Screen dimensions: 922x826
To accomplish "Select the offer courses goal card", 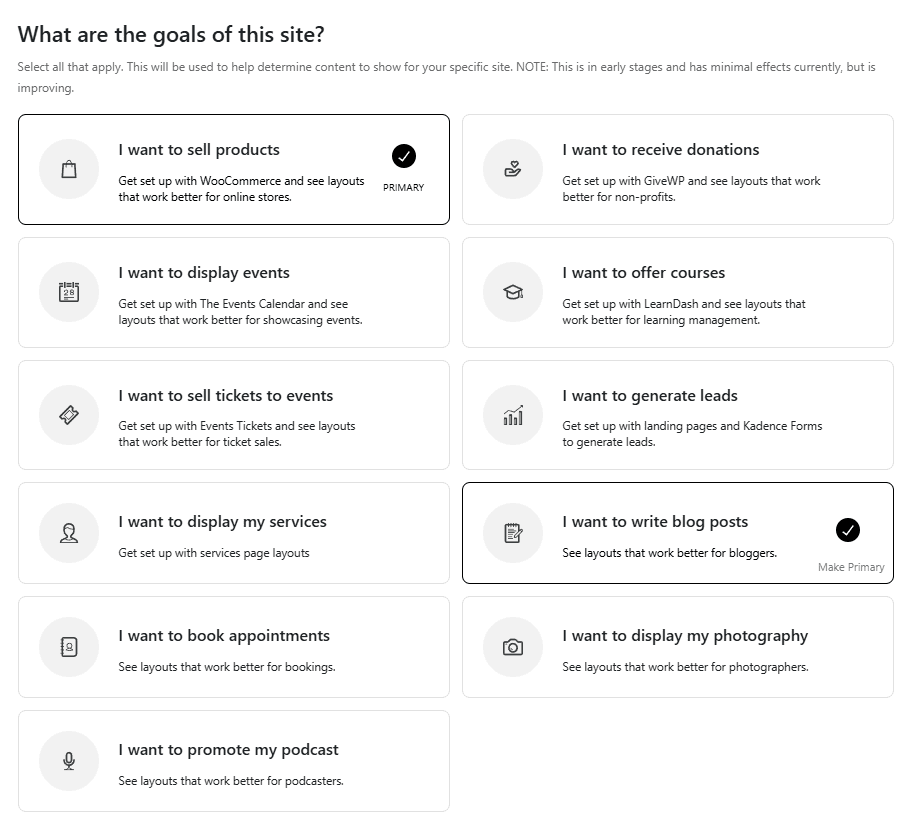I will pos(677,292).
